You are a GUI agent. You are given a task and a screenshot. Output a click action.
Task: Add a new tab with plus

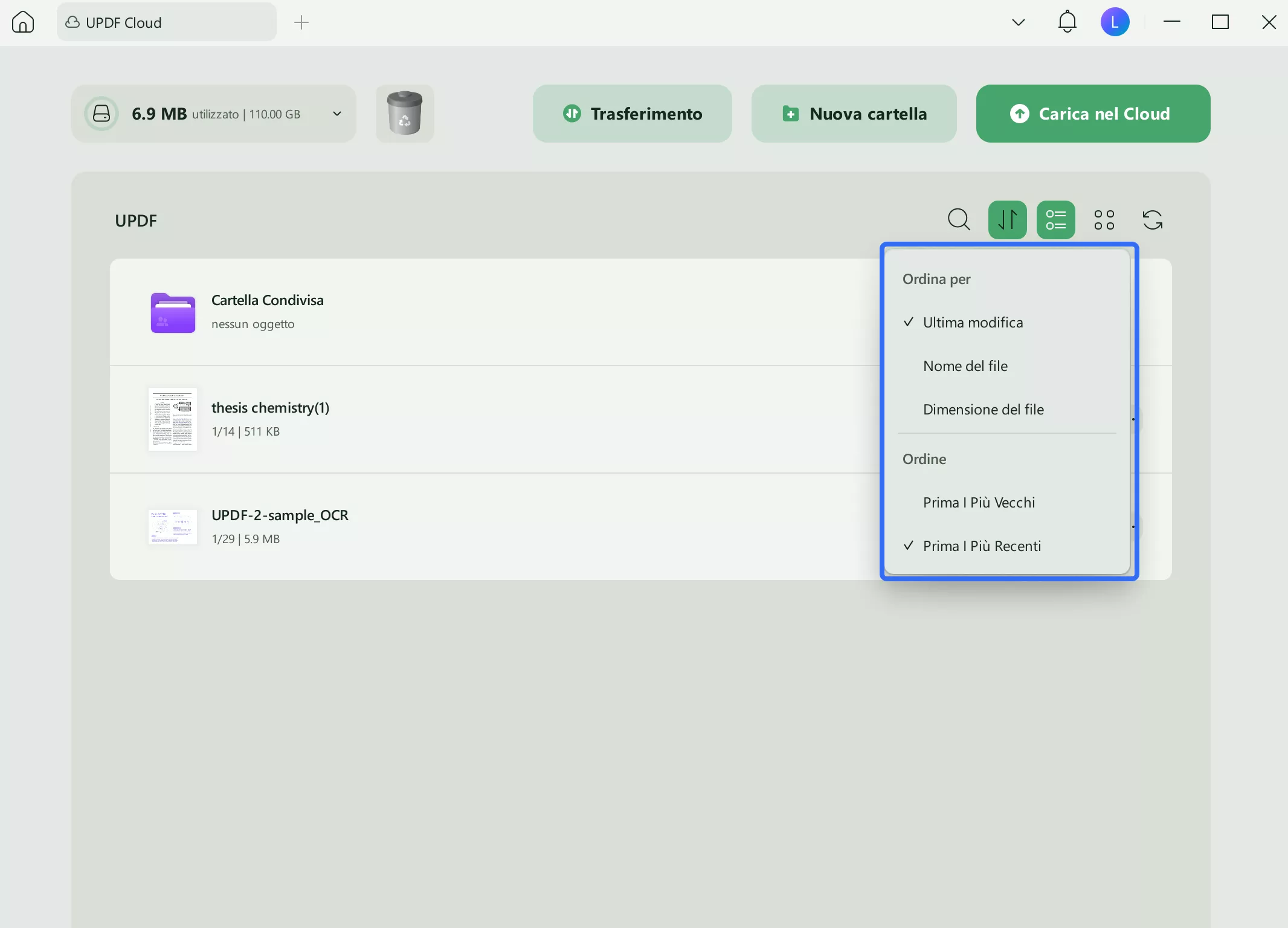(301, 22)
